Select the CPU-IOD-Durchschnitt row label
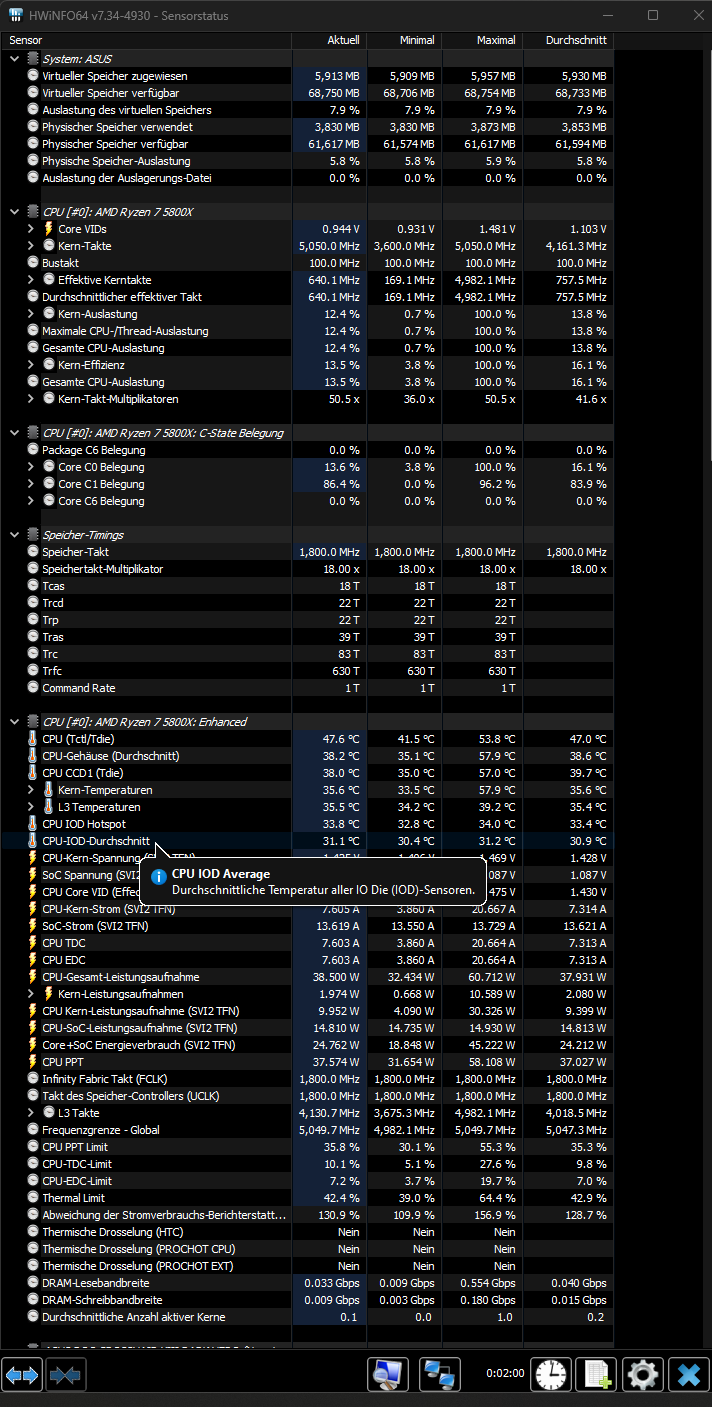The image size is (712, 1407). tap(96, 841)
